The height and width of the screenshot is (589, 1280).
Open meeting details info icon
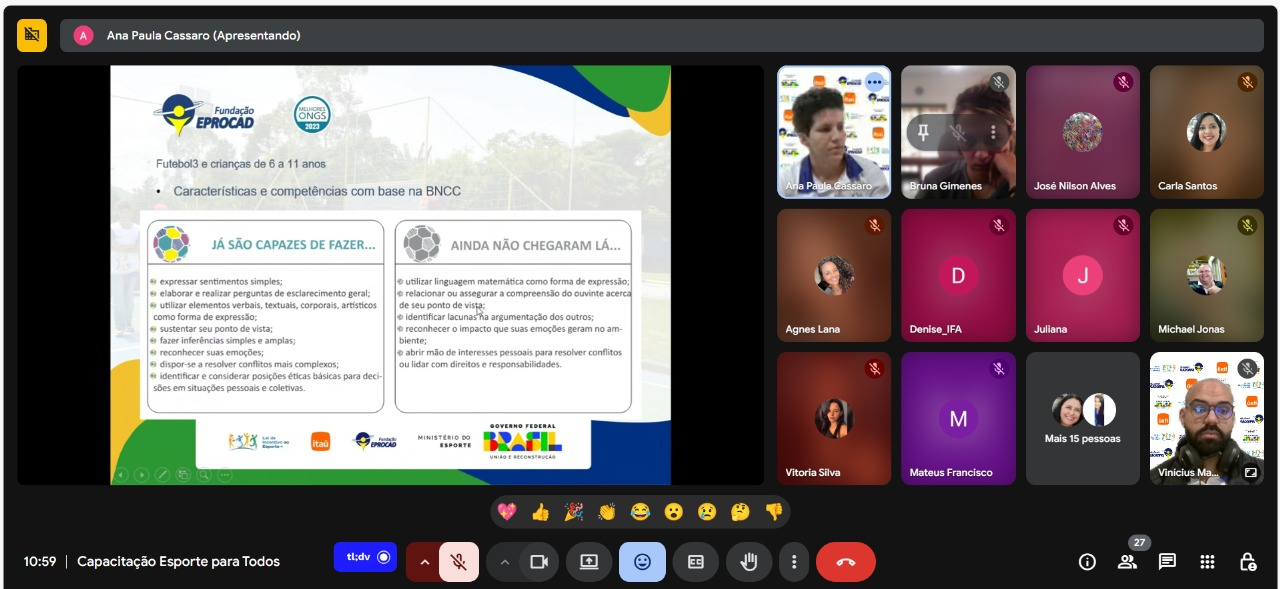[x=1087, y=562]
